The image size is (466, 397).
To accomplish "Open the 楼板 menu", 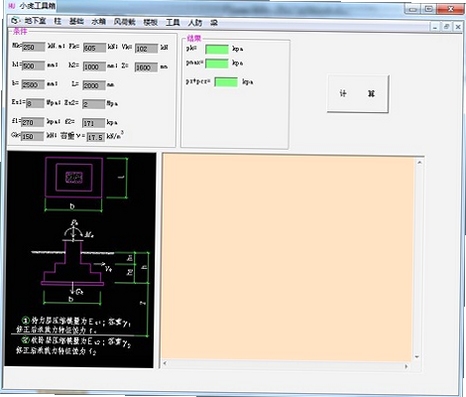I will pyautogui.click(x=150, y=22).
